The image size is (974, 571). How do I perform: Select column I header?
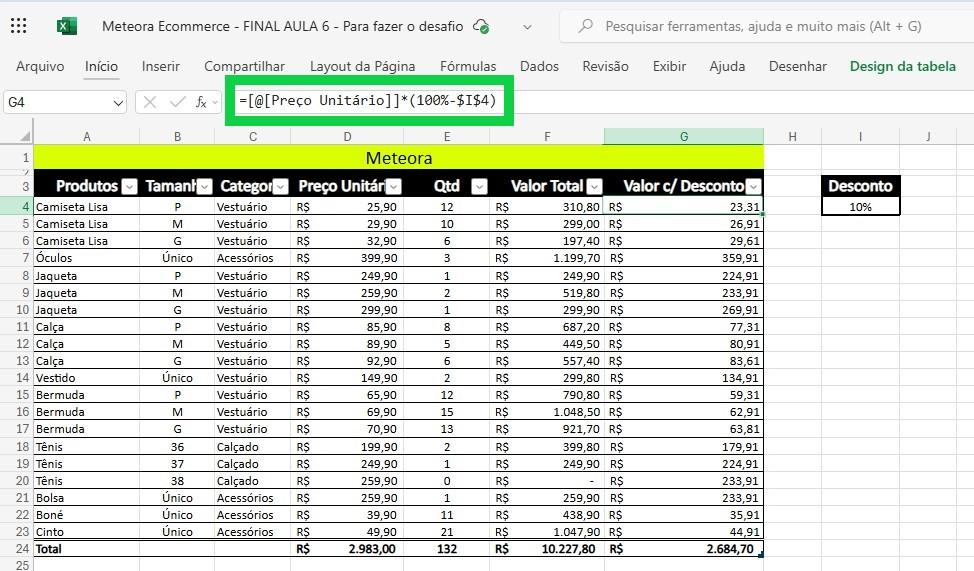[860, 136]
